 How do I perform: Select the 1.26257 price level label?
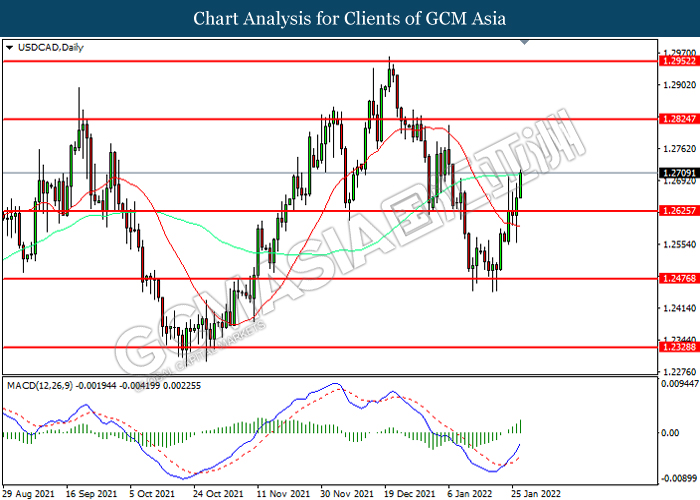pos(679,211)
